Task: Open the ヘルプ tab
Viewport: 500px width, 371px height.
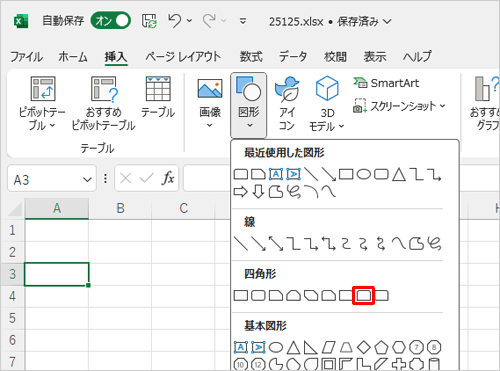Action: tap(417, 57)
